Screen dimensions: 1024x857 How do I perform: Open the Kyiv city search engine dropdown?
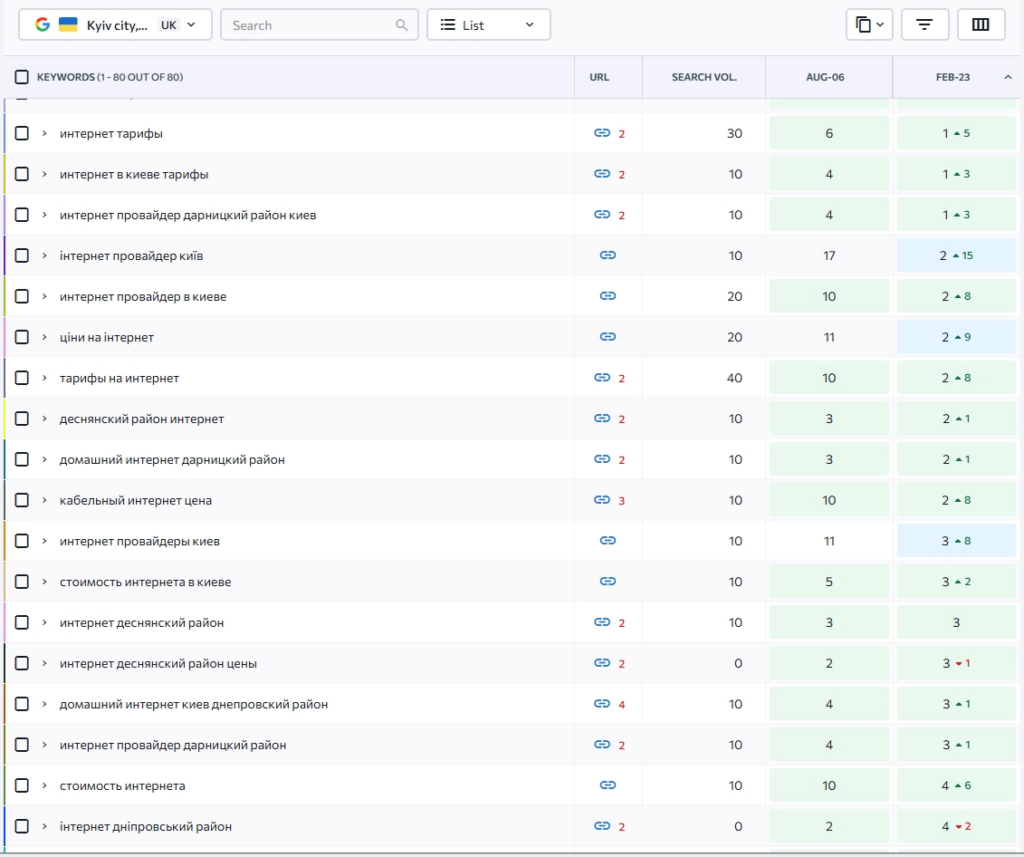(115, 25)
